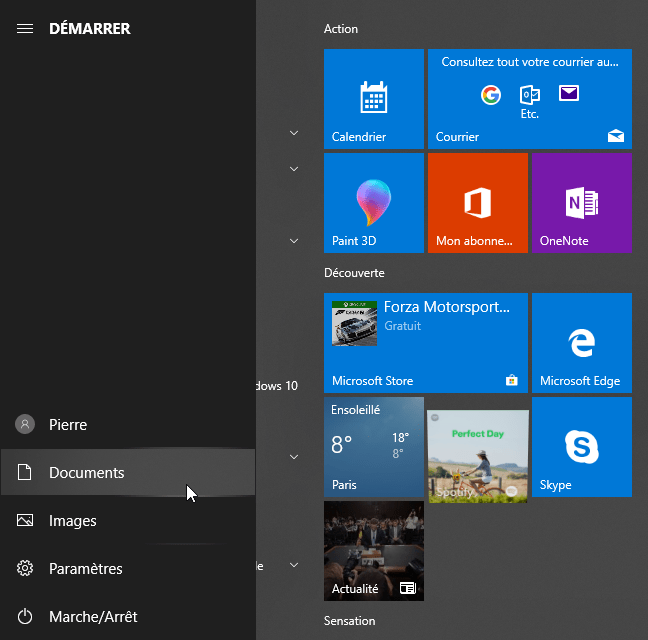The width and height of the screenshot is (648, 640).
Task: Open the Actualité news tile
Action: (374, 551)
